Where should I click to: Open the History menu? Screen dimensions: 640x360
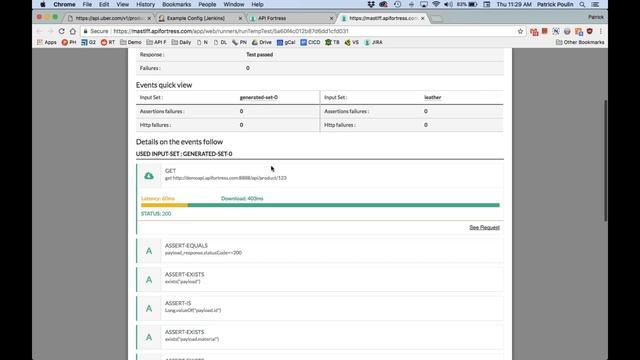(145, 4)
